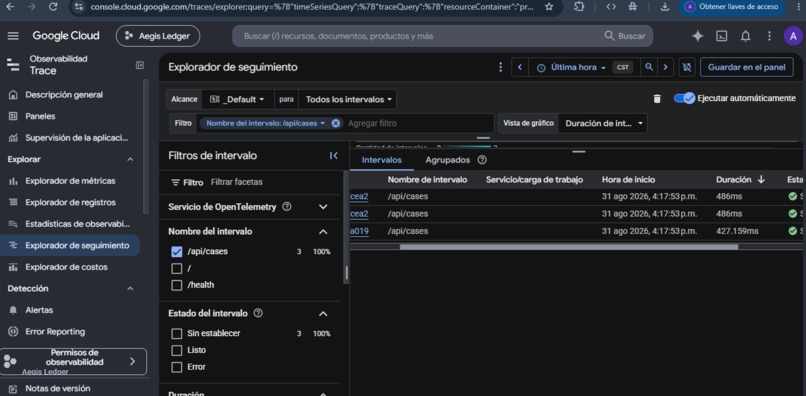The height and width of the screenshot is (396, 806).
Task: Open trace link a019
Action: point(359,231)
